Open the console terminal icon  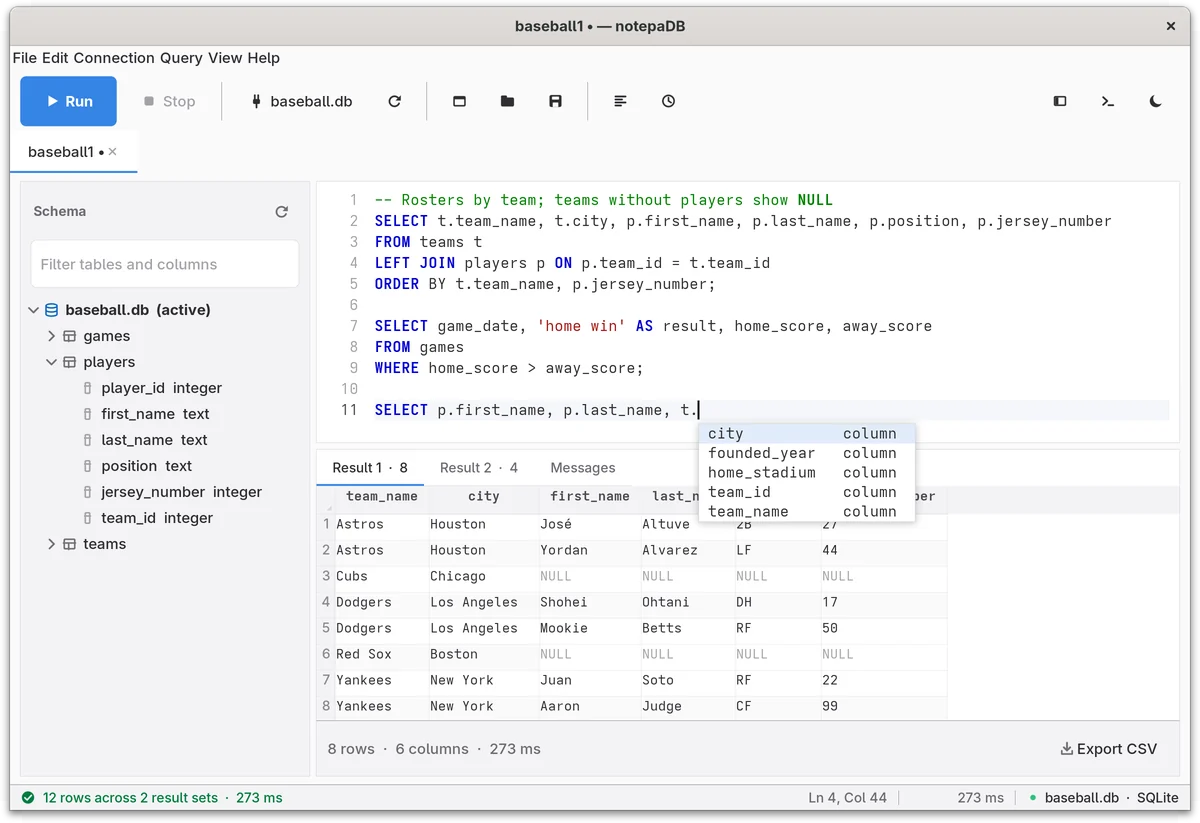click(1108, 101)
